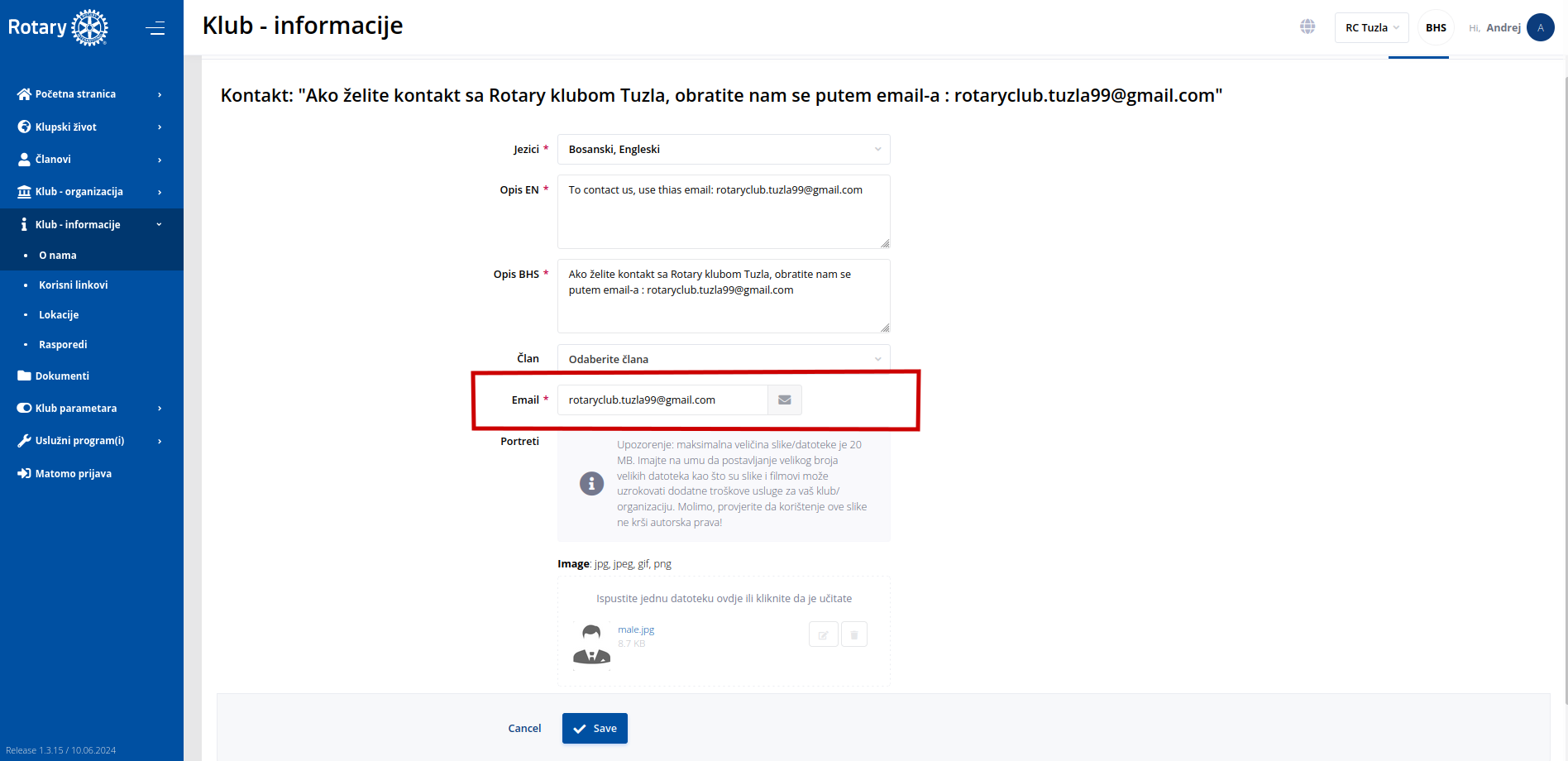The height and width of the screenshot is (761, 1568).
Task: Open Dokumenti in sidebar
Action: coord(62,376)
